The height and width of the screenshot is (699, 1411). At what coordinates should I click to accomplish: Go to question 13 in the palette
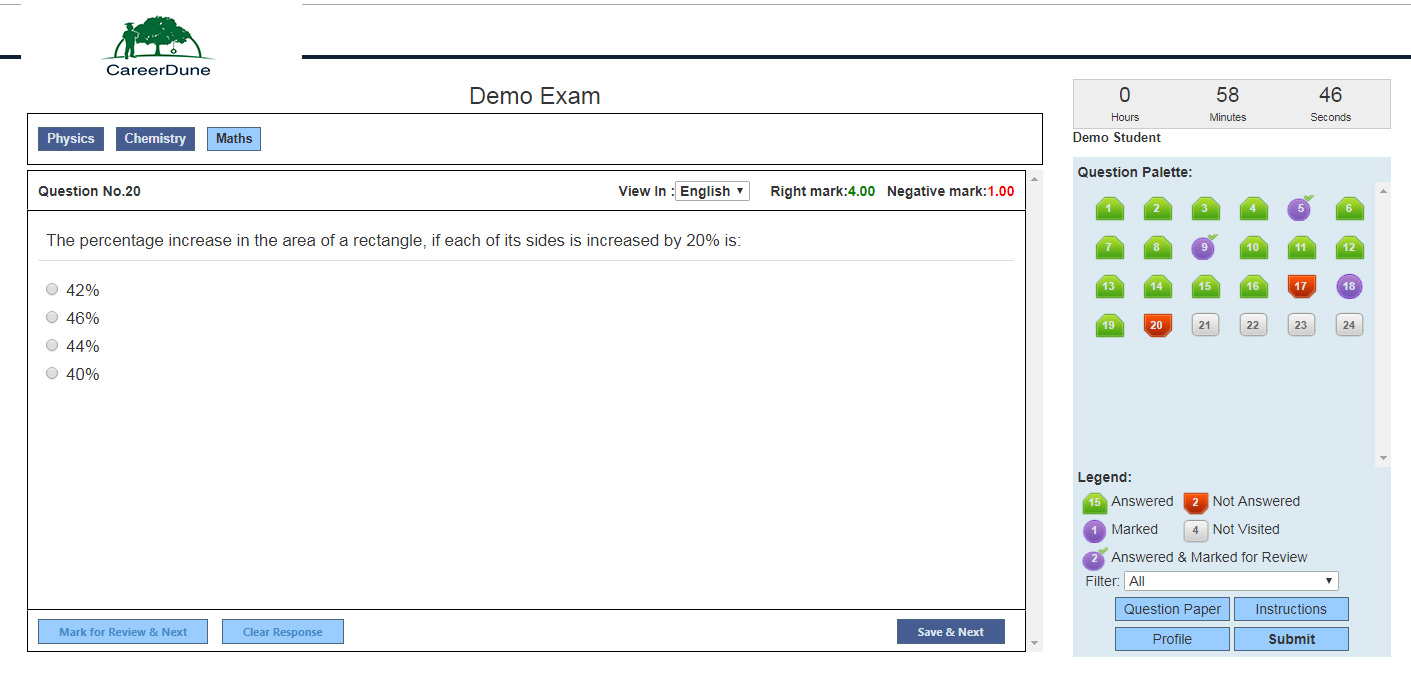[x=1109, y=287]
